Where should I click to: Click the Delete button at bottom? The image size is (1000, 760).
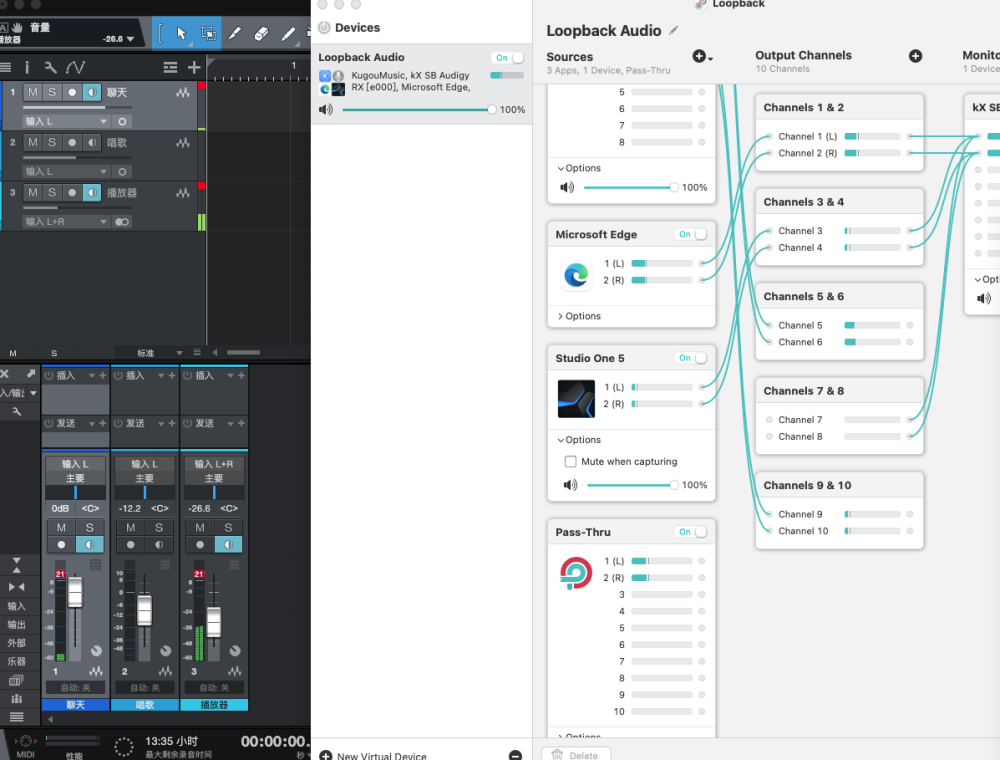coord(576,755)
